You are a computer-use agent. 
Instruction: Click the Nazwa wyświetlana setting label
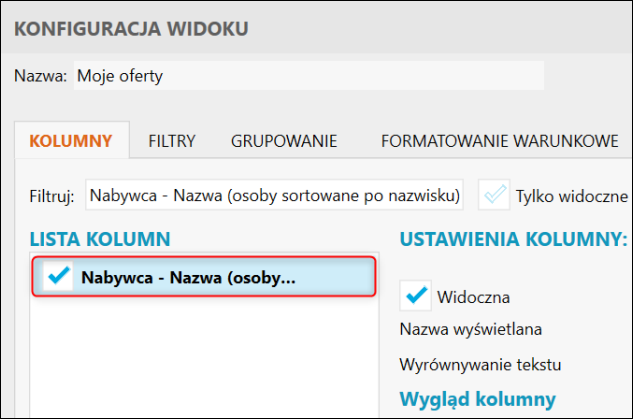pyautogui.click(x=470, y=329)
